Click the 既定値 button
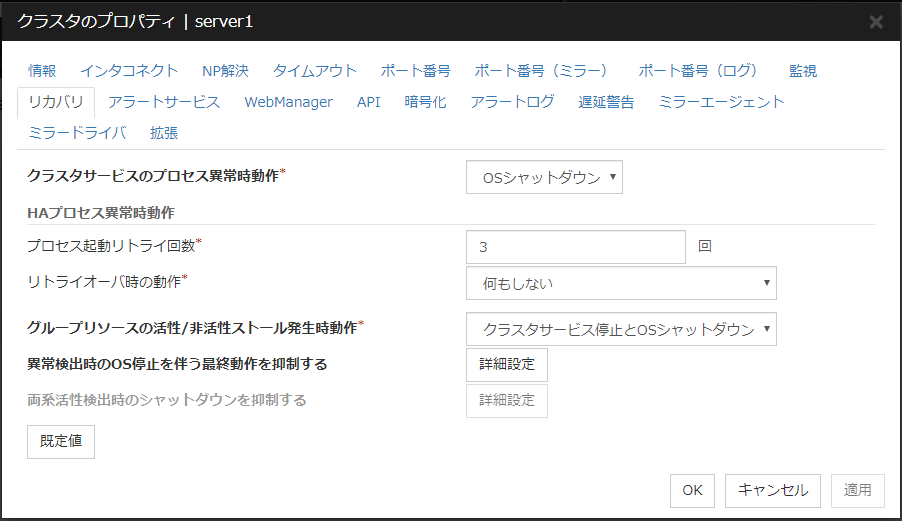Viewport: 902px width, 521px height. point(61,441)
